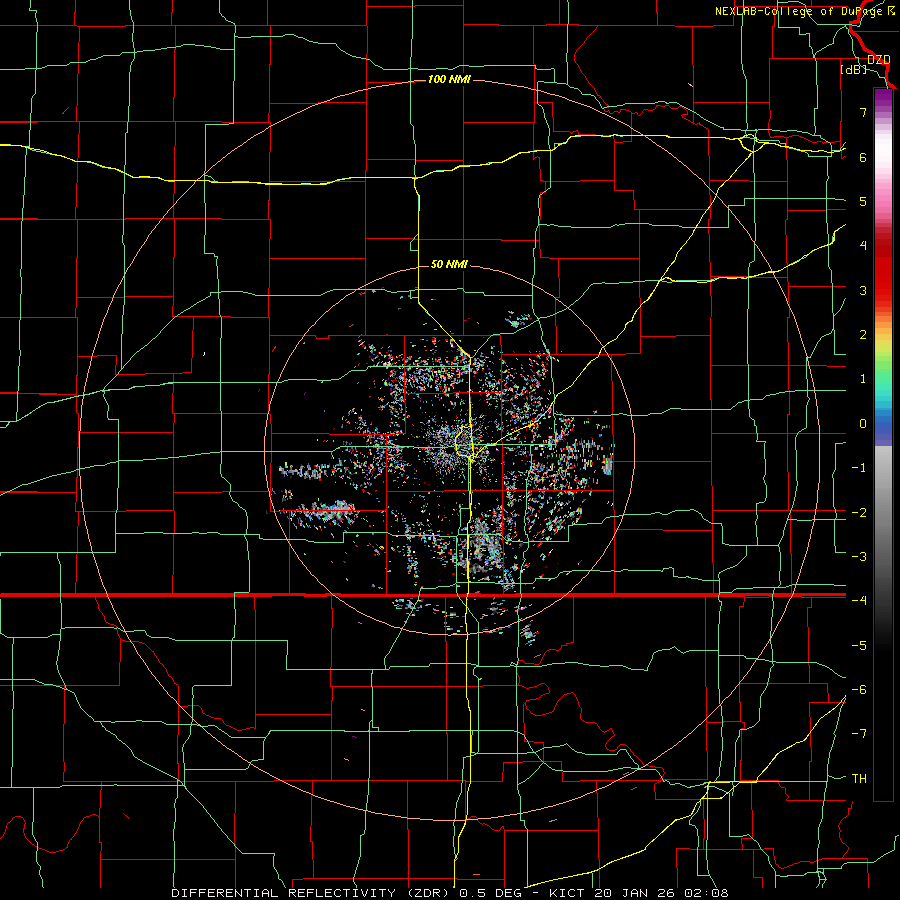Screen dimensions: 900x900
Task: Click the -2 value on the scale
Action: (859, 512)
